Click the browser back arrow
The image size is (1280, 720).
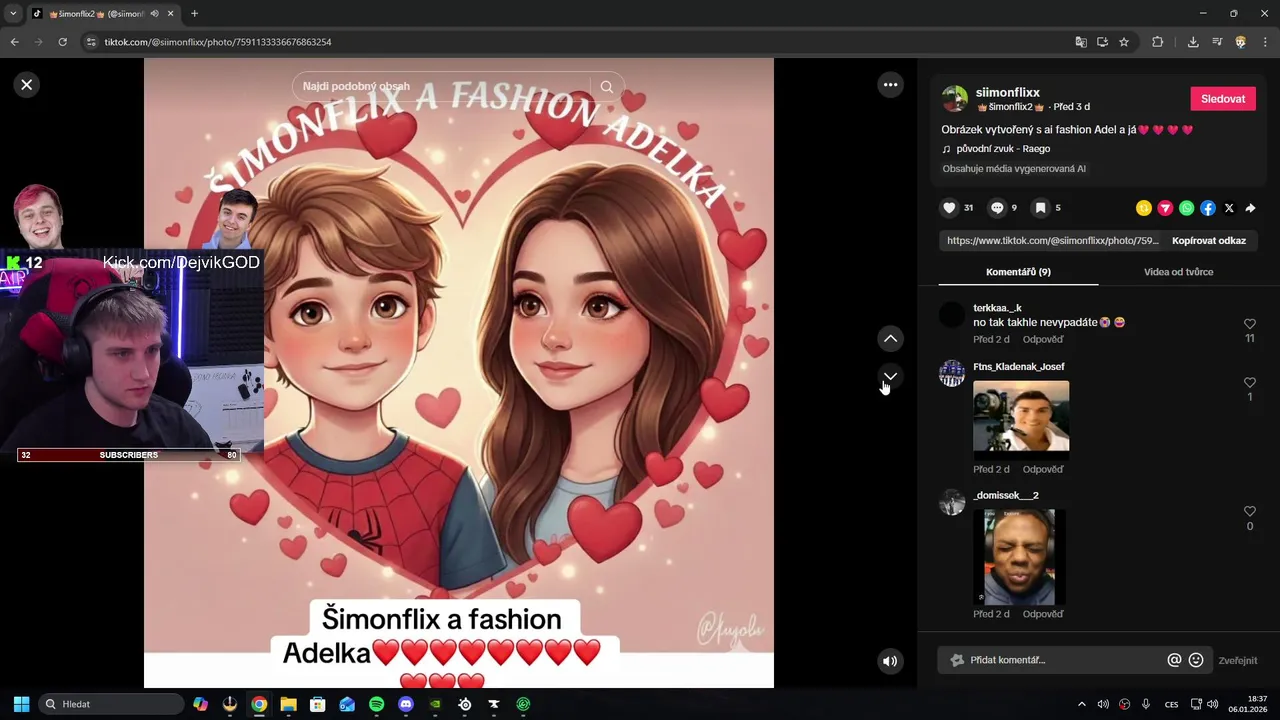point(14,42)
